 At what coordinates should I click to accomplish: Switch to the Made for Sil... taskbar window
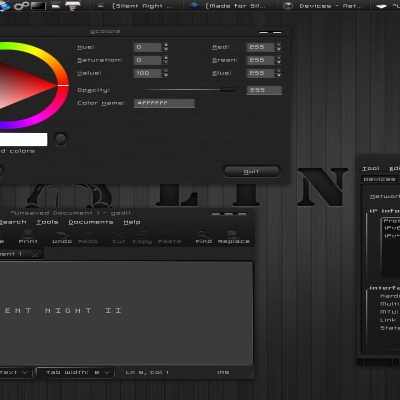(x=230, y=6)
